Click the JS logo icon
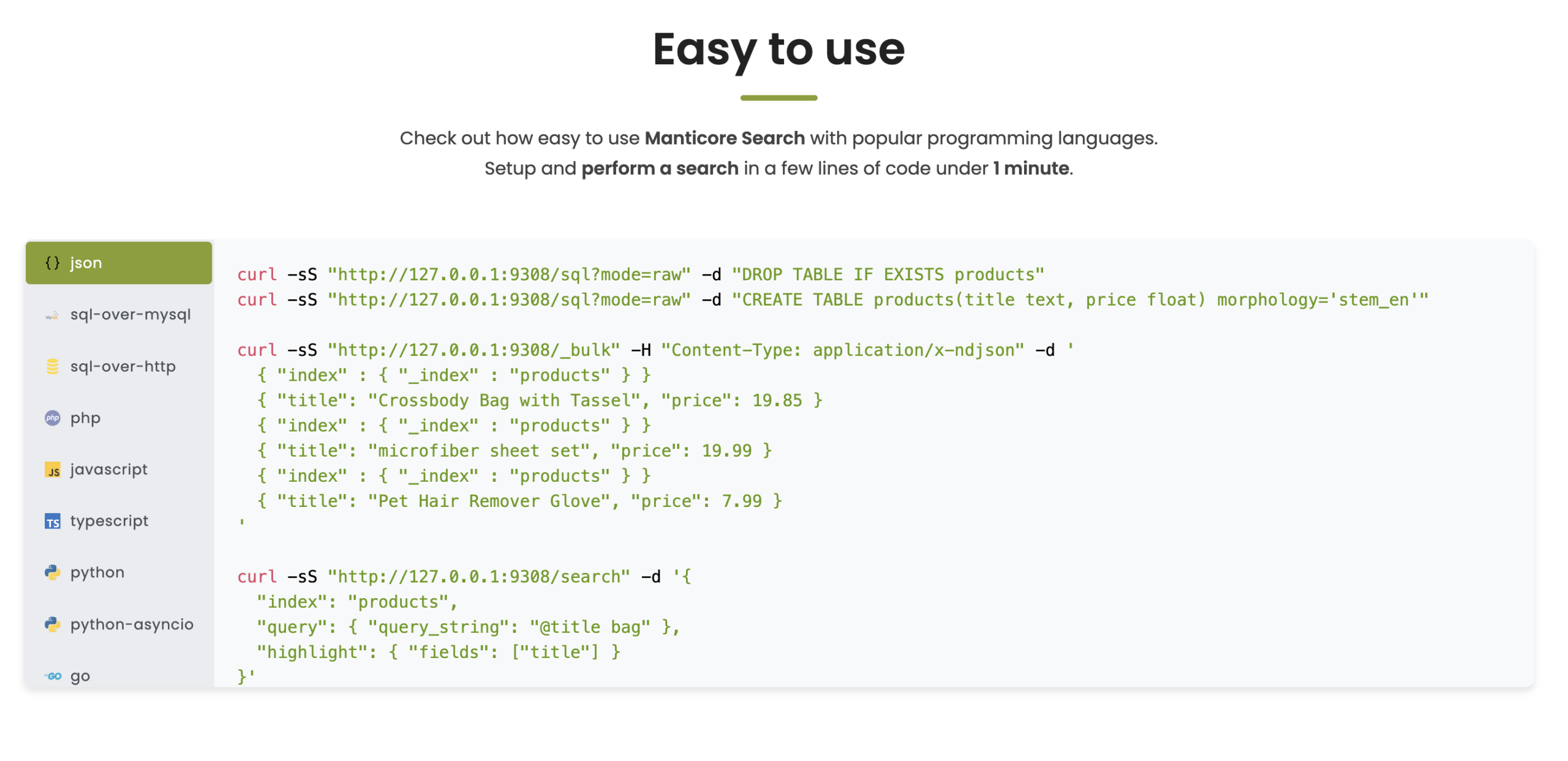 pos(52,470)
